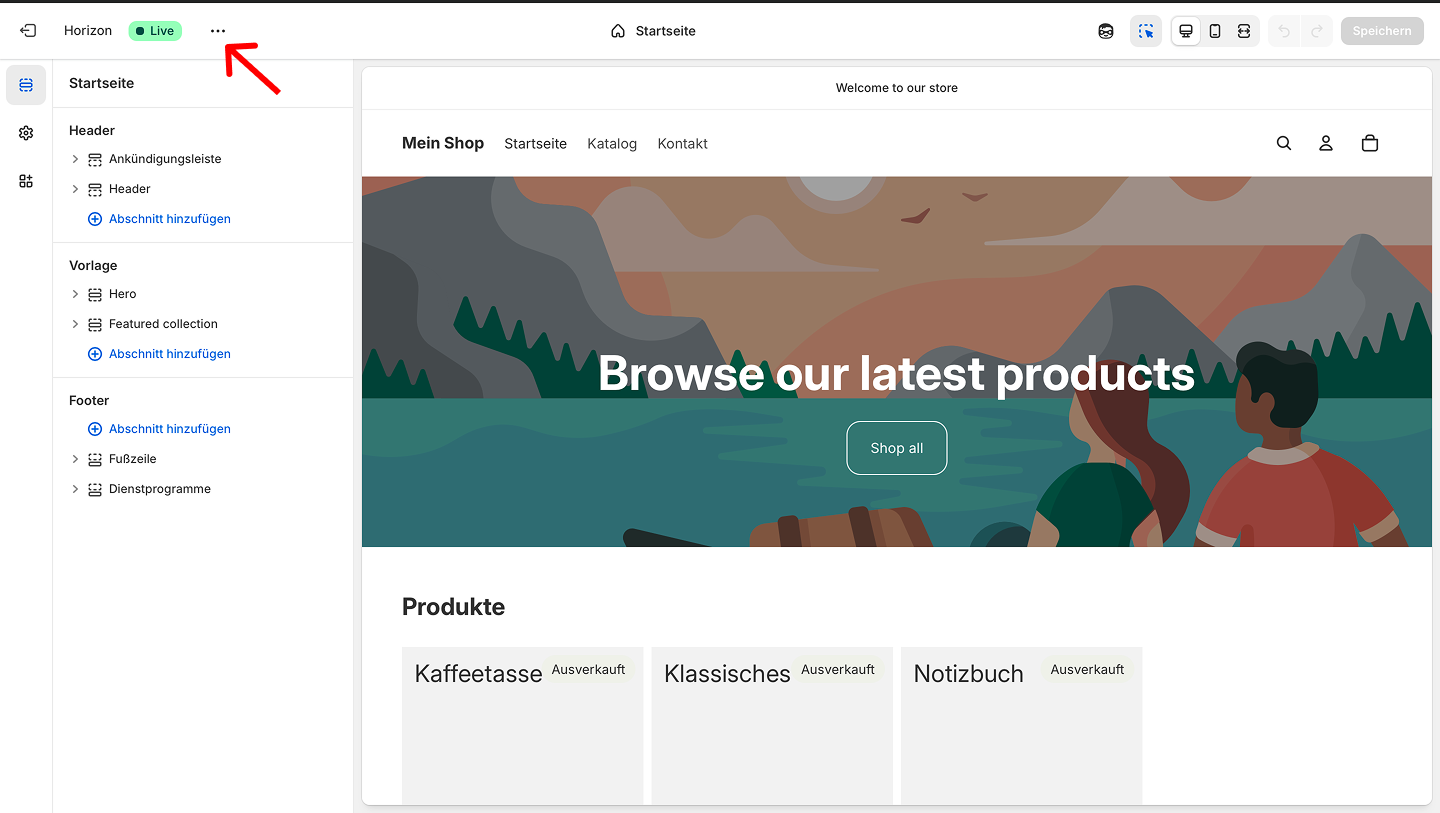Open Kontakt in store navigation menu
1440x813 pixels.
(x=683, y=144)
